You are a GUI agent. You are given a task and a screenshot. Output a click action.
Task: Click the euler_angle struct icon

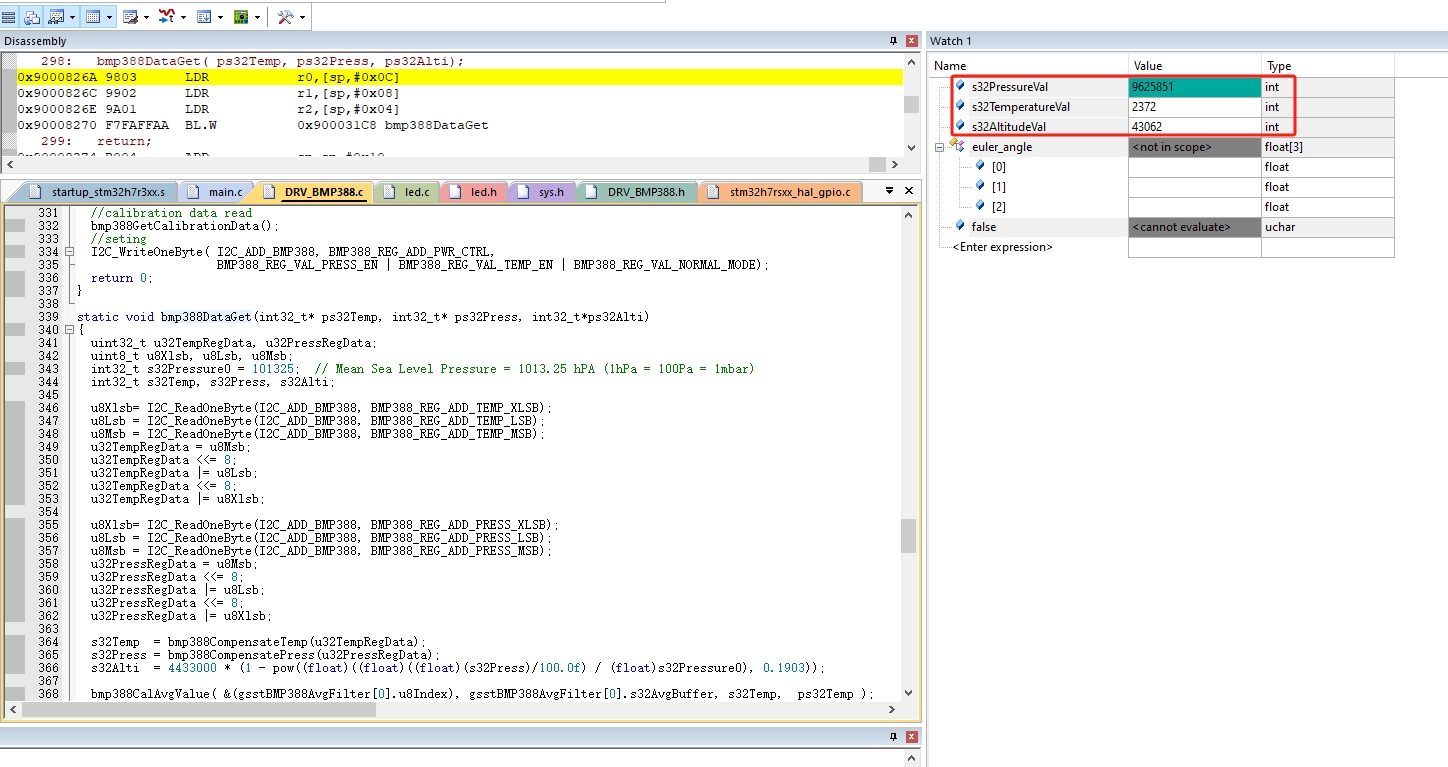pos(957,146)
